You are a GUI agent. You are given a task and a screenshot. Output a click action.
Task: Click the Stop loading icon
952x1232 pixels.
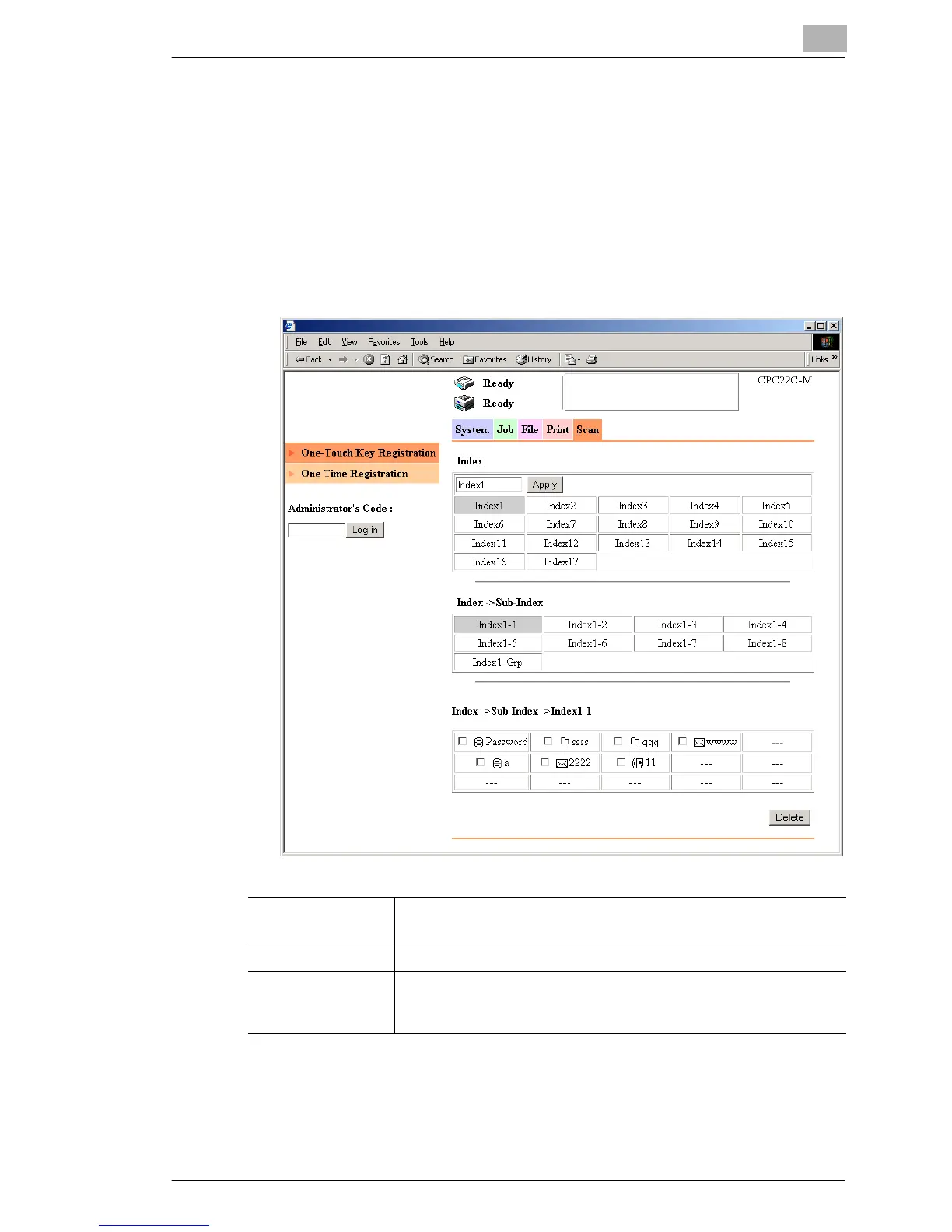(x=369, y=359)
